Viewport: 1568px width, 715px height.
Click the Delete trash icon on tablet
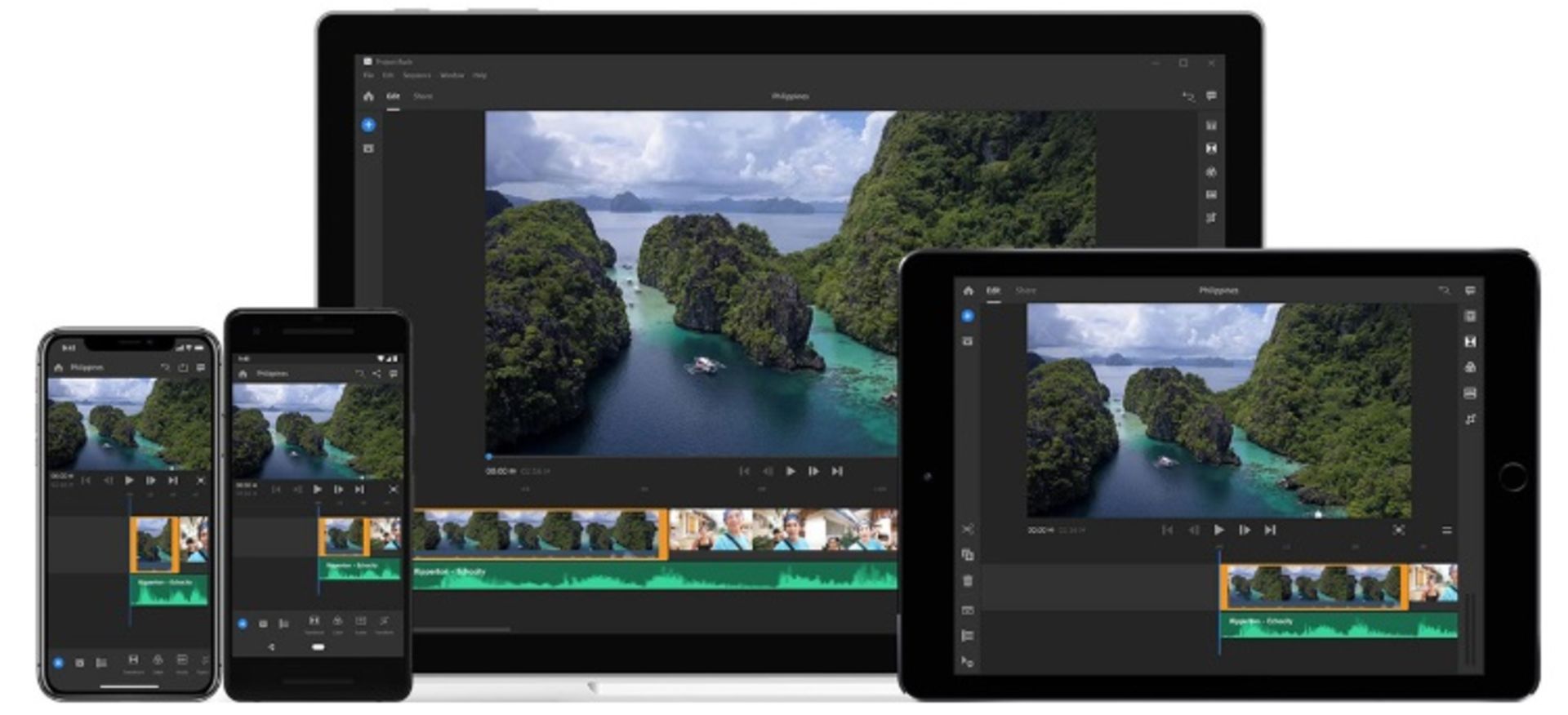[968, 581]
